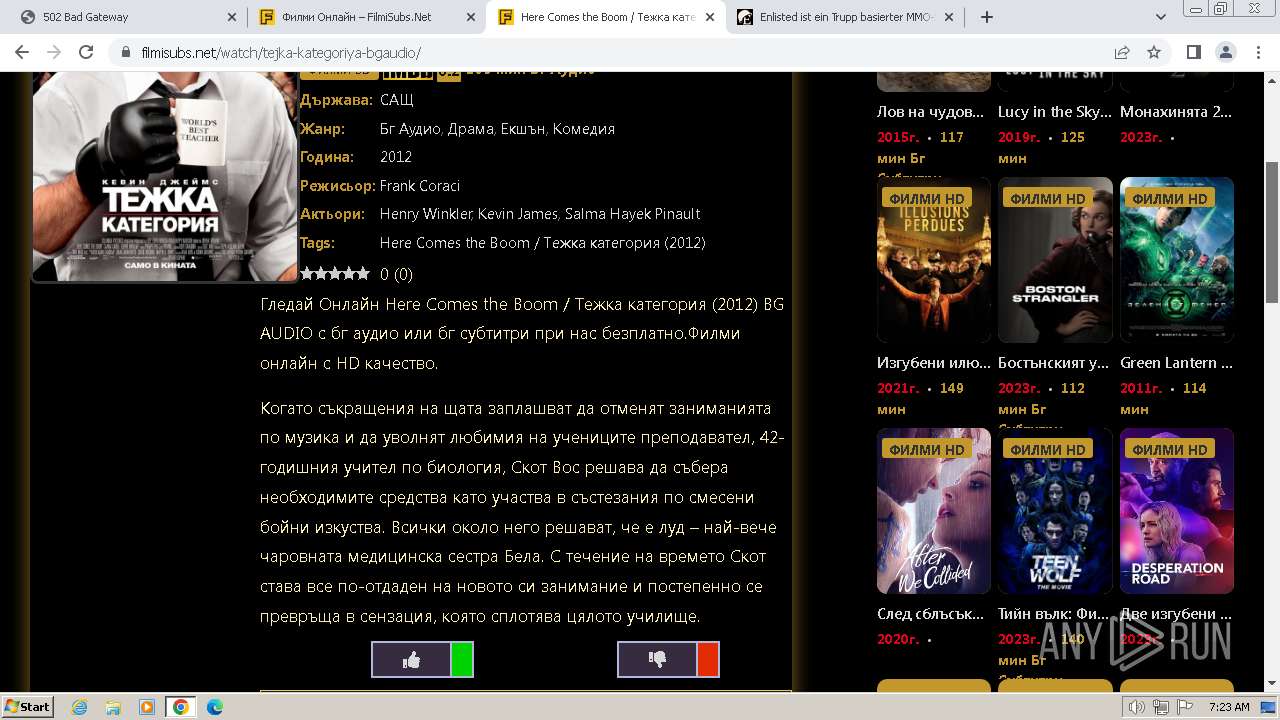The width and height of the screenshot is (1280, 720).
Task: Click the site lock icon in address bar
Action: 125,53
